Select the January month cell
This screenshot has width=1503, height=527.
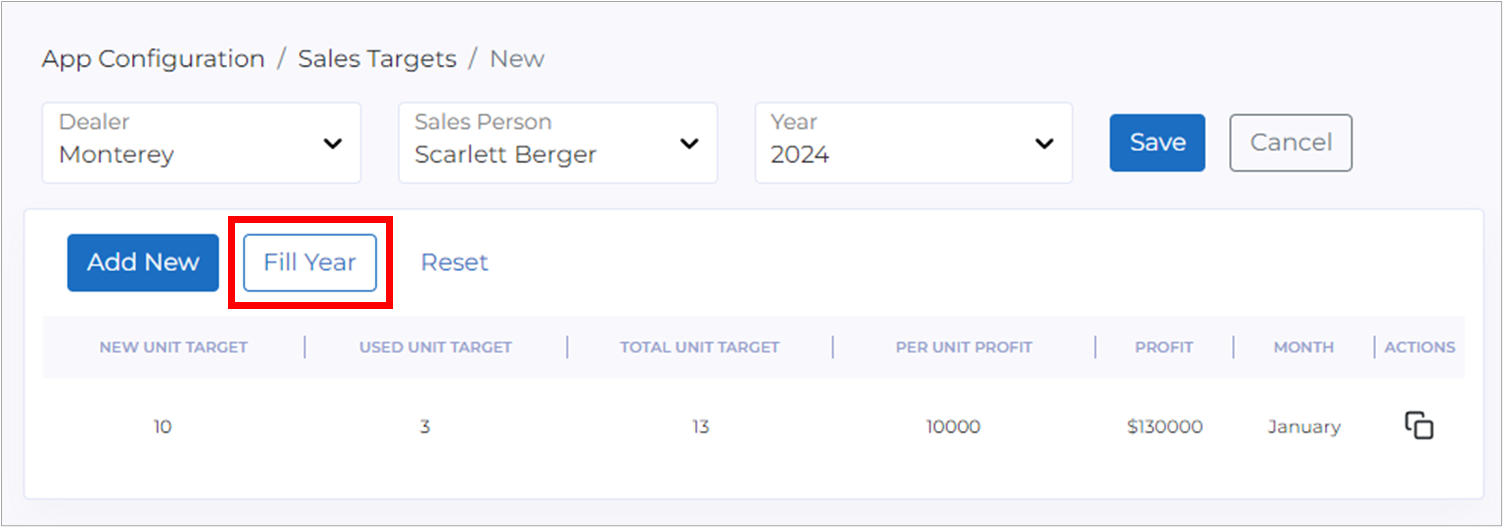point(1303,427)
